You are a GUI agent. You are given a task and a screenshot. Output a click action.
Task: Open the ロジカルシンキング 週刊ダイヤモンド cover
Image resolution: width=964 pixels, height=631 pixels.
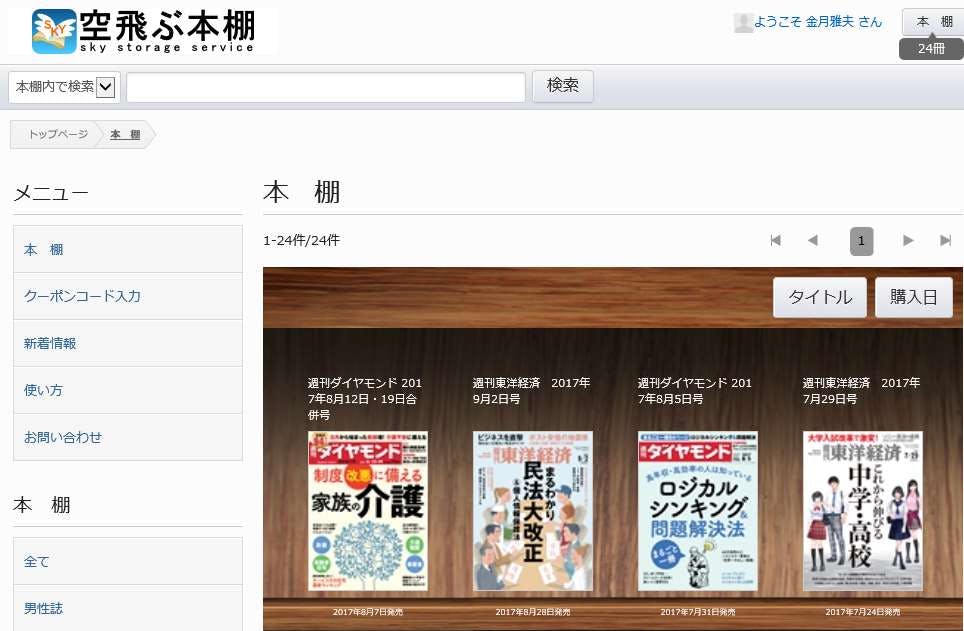(x=698, y=511)
